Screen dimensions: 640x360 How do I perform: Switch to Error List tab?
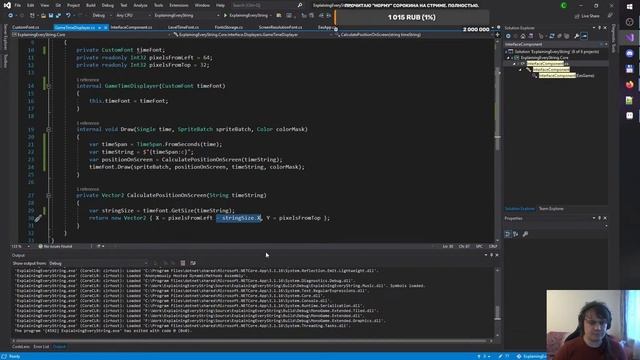[x=41, y=347]
